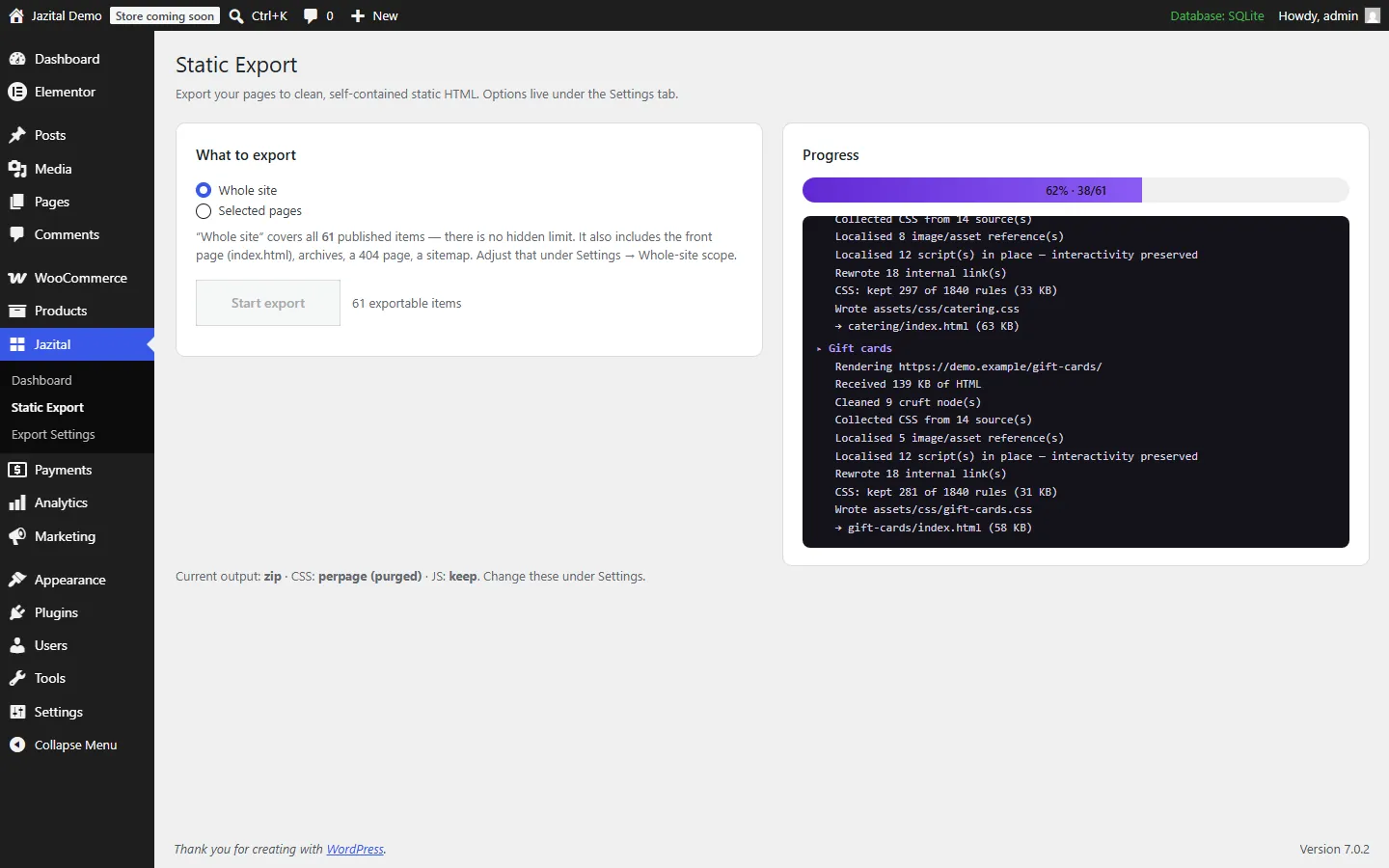
Task: Open the comments bubble icon in admin bar
Action: [311, 15]
